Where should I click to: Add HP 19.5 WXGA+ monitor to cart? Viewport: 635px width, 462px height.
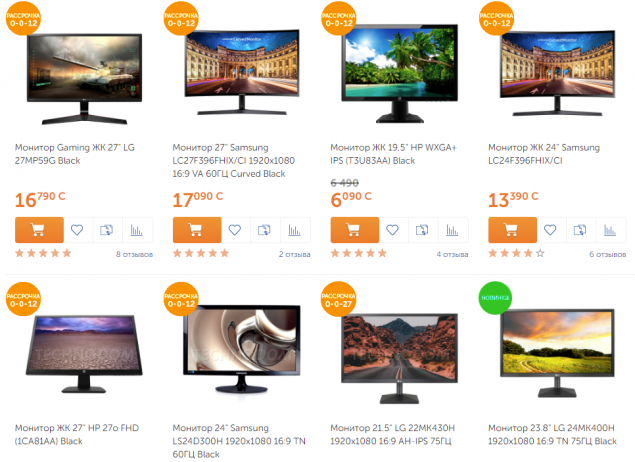355,230
